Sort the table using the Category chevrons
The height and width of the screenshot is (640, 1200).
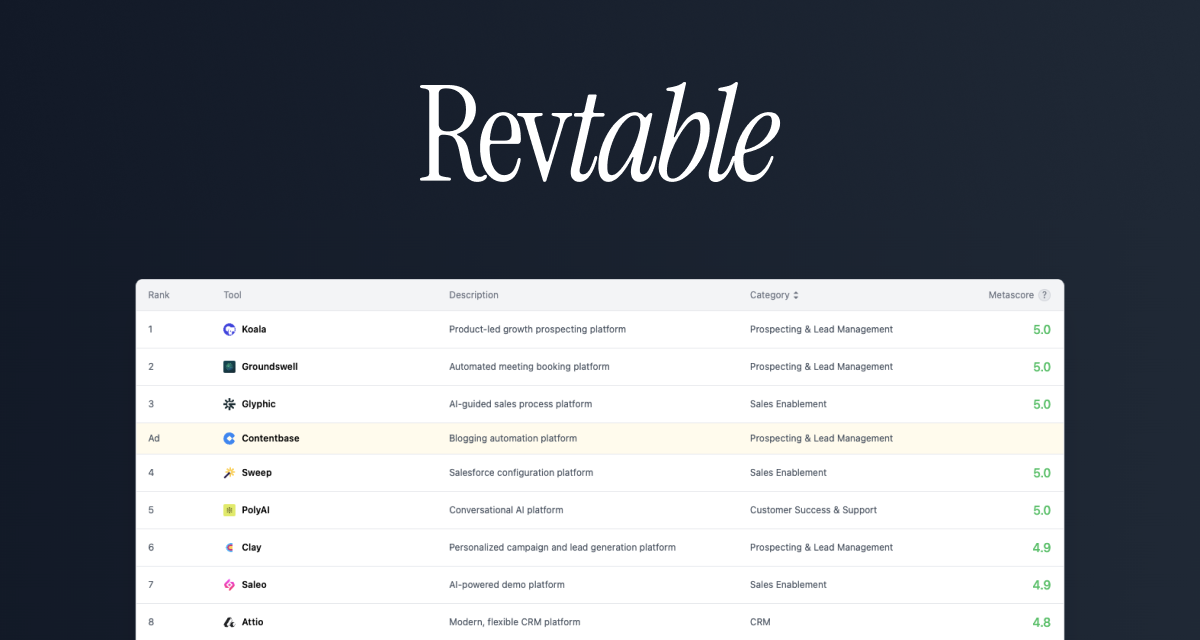(x=795, y=295)
